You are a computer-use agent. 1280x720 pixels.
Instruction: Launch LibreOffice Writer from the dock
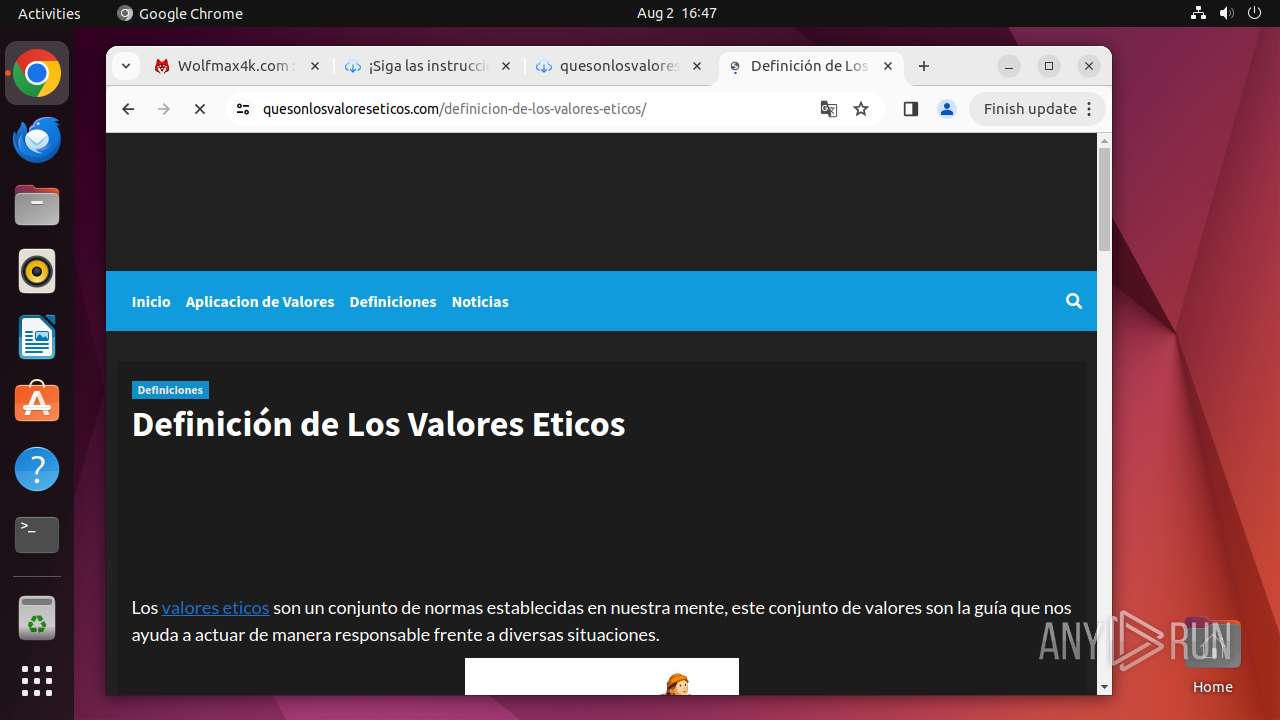[37, 337]
